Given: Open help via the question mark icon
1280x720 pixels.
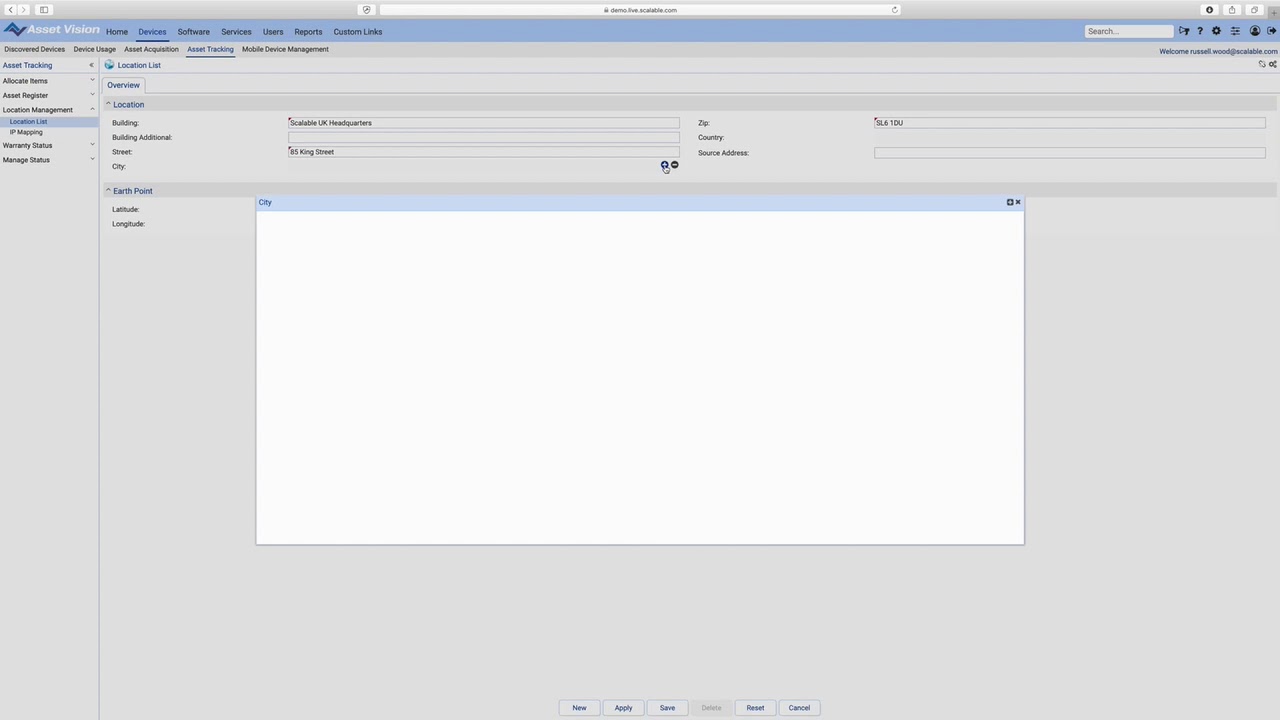Looking at the screenshot, I should pos(1200,31).
